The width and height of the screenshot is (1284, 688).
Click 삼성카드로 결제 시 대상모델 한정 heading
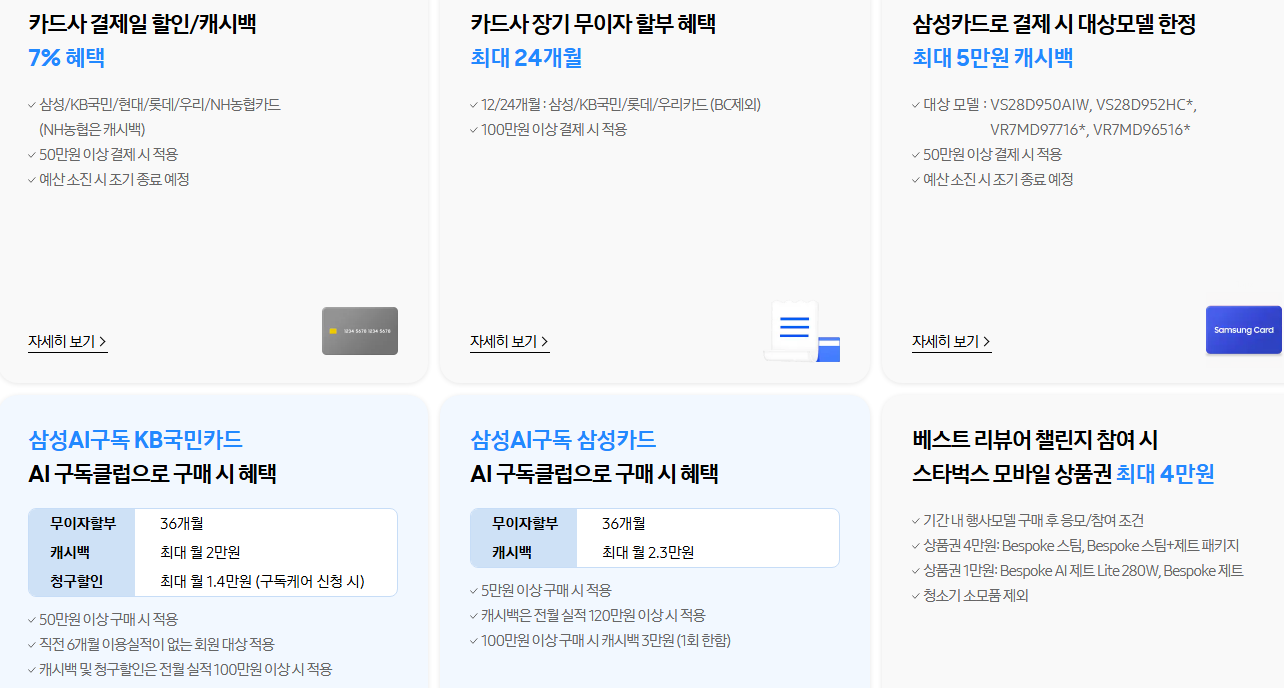click(1054, 24)
